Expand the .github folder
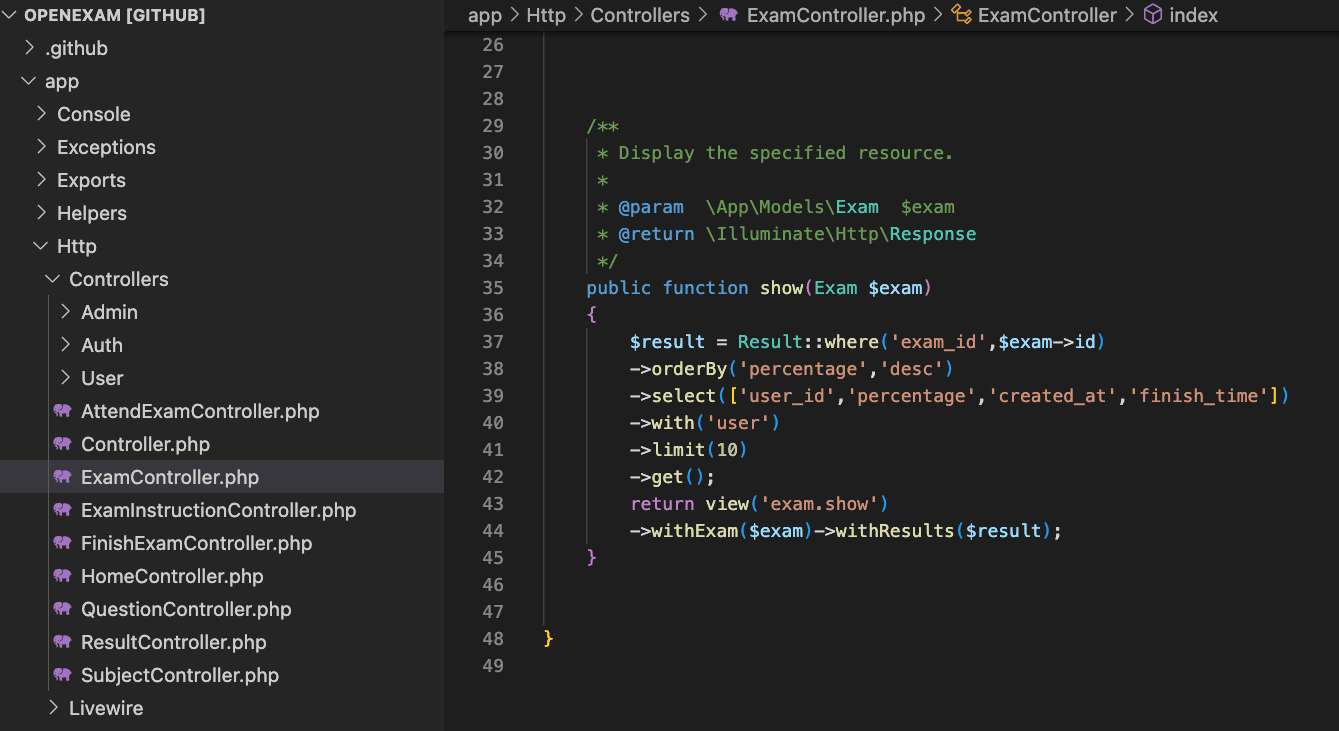This screenshot has height=731, width=1339. click(x=30, y=48)
